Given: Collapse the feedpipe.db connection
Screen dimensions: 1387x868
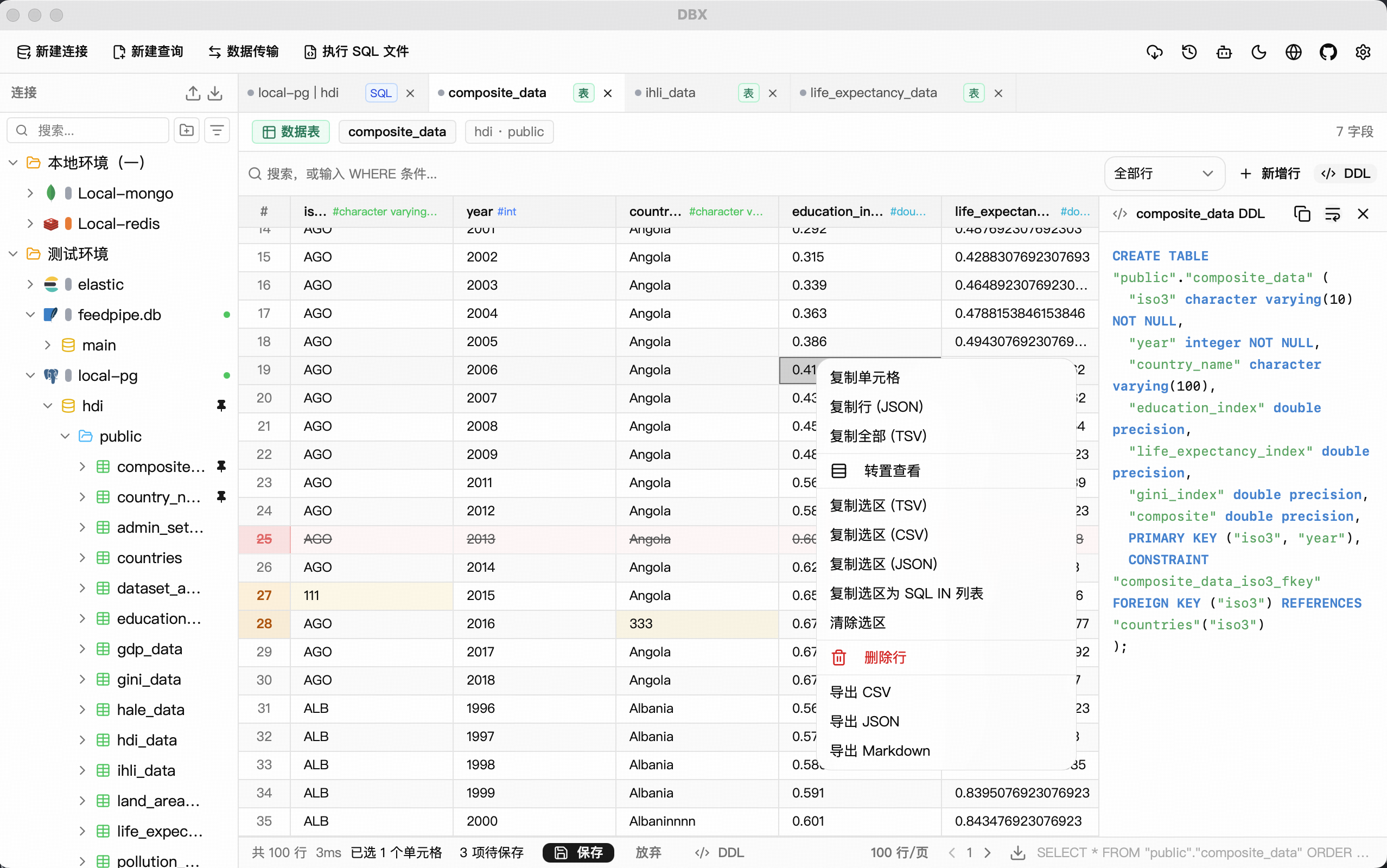Looking at the screenshot, I should coord(30,315).
